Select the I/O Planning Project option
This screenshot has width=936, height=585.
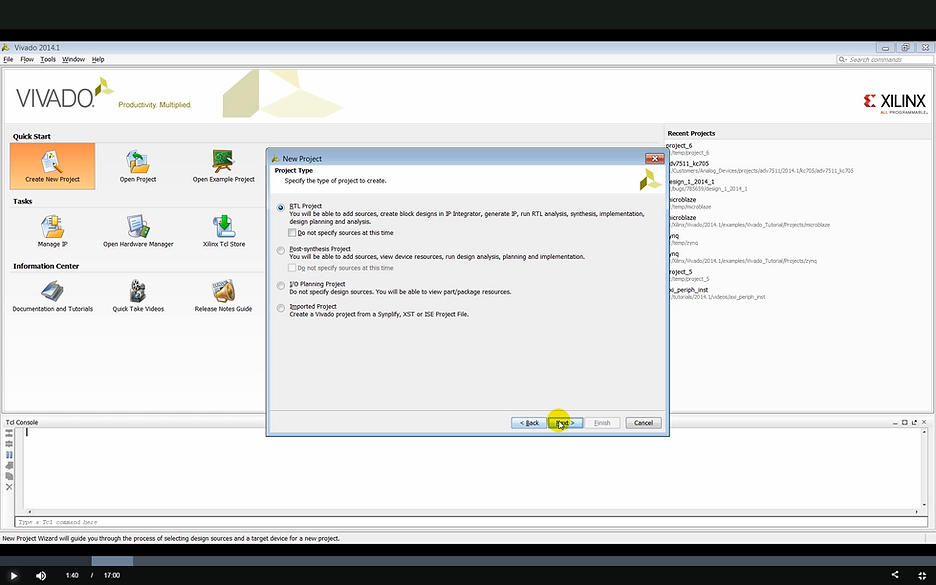pos(281,285)
